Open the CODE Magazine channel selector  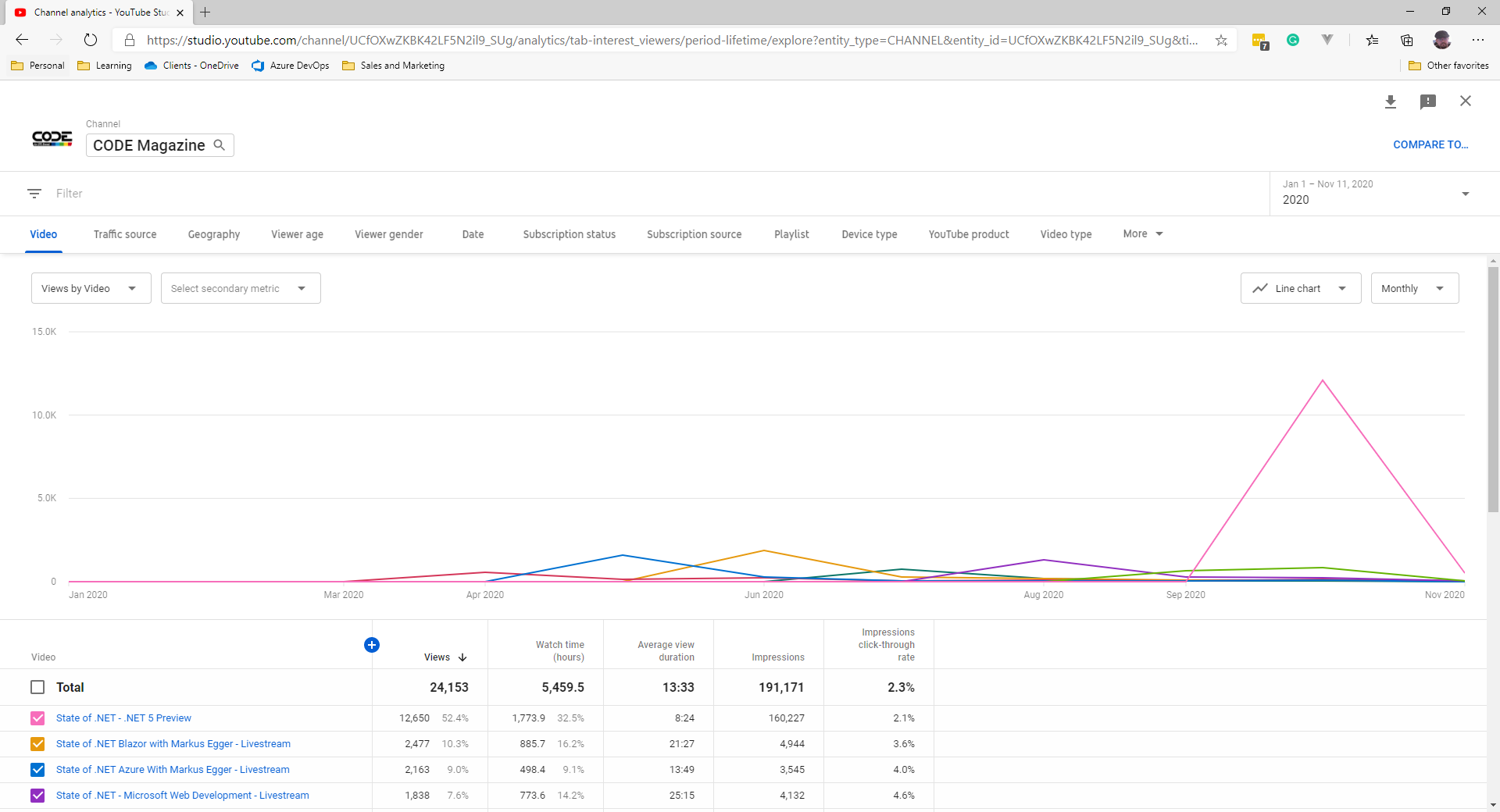point(159,145)
